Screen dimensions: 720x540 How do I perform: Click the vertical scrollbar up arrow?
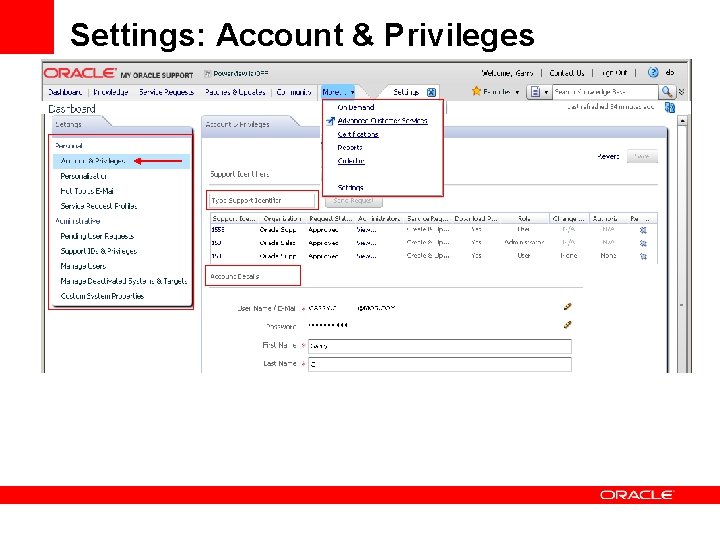click(682, 121)
